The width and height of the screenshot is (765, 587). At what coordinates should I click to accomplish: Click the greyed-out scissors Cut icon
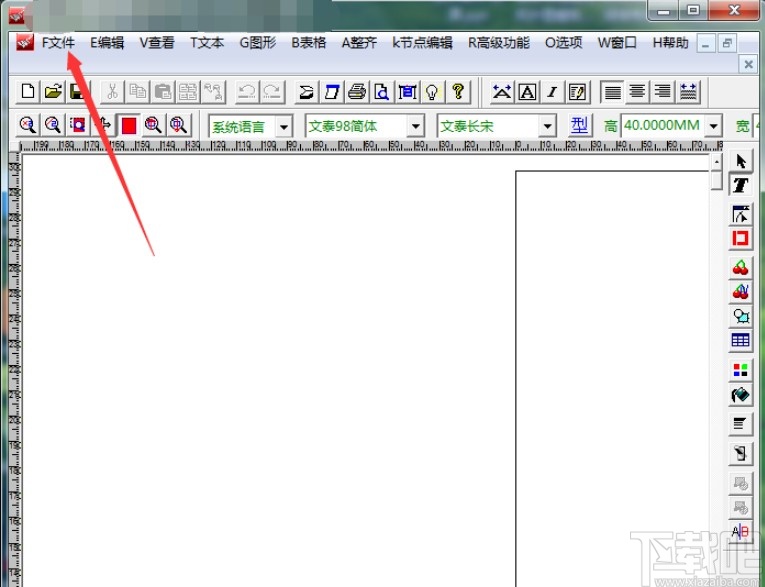pyautogui.click(x=112, y=92)
